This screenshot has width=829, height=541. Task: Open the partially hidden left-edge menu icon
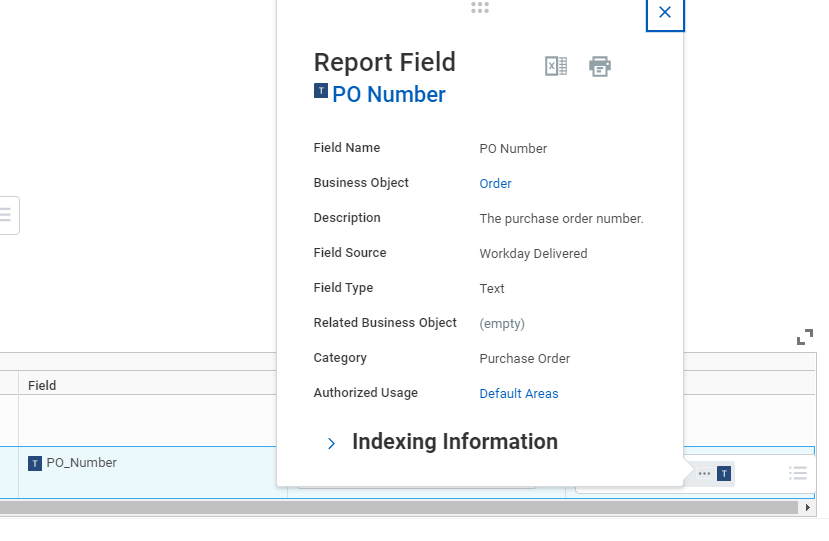click(5, 215)
